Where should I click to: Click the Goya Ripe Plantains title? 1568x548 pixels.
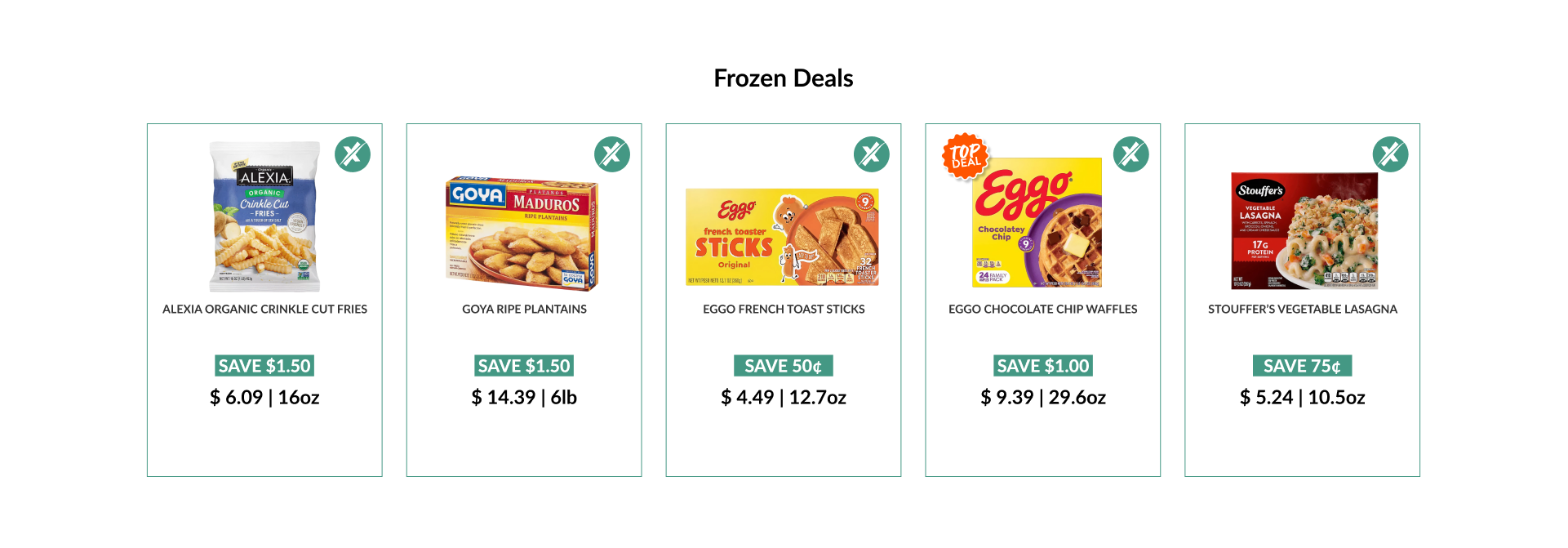click(524, 310)
